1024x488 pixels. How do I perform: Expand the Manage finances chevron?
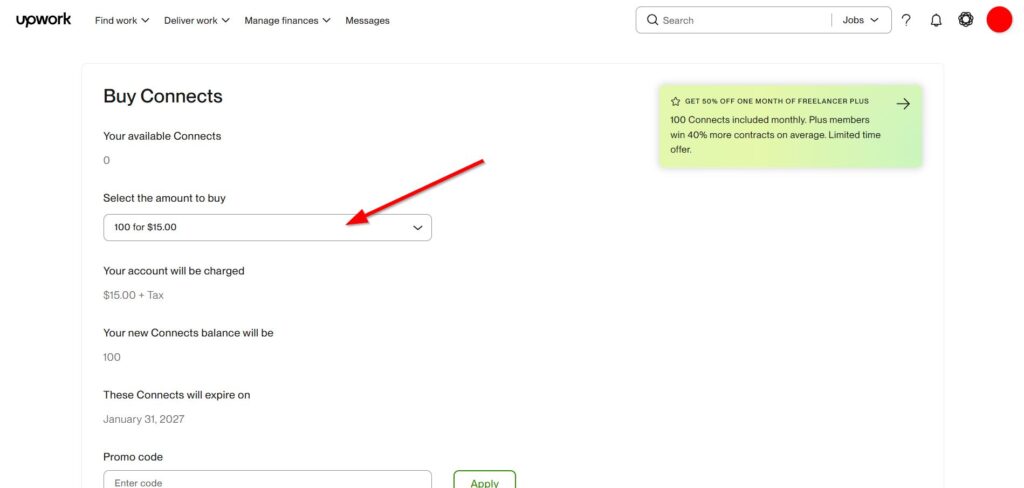click(x=326, y=20)
